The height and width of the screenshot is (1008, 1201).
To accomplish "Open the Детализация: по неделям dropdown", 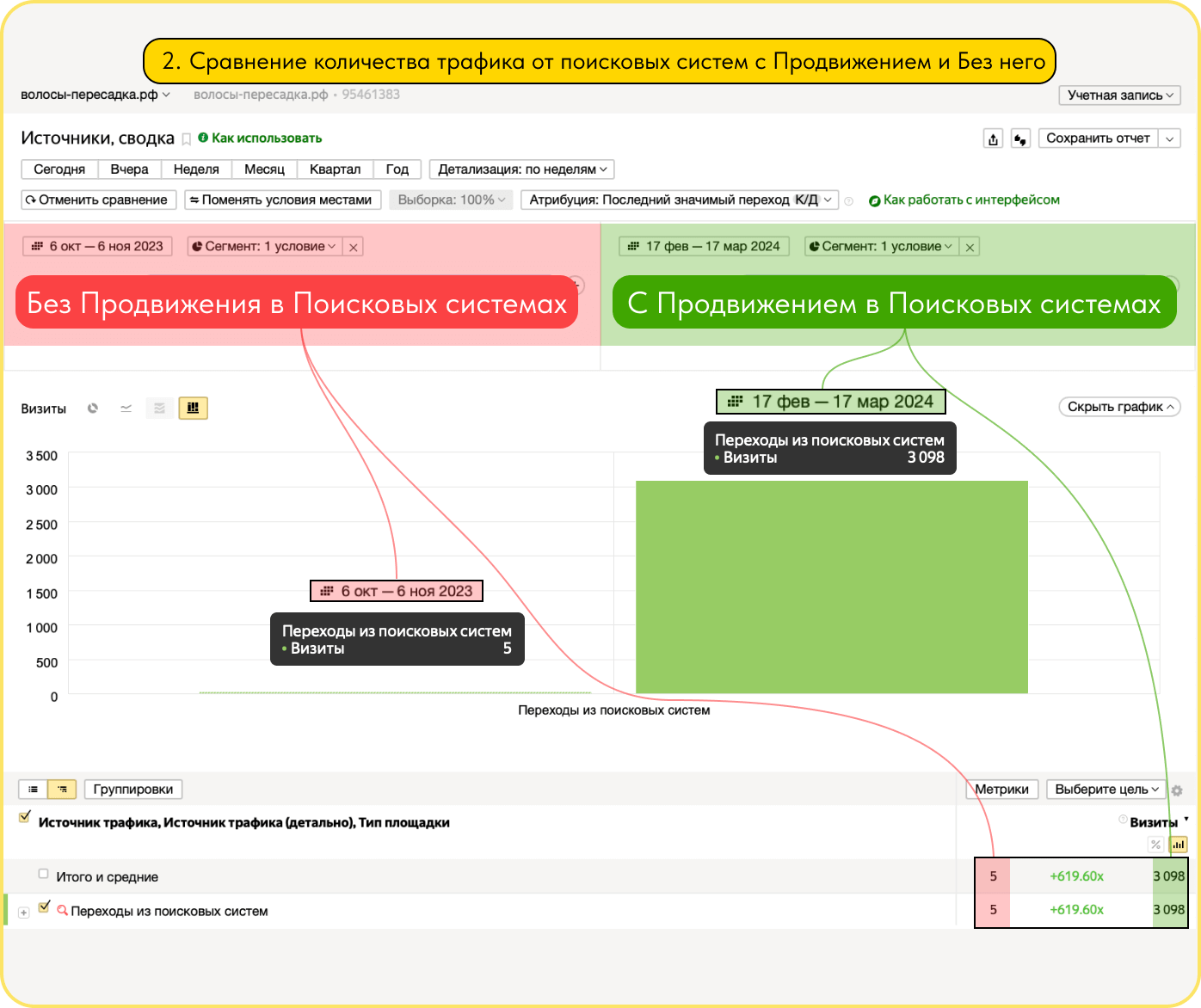I will point(522,169).
